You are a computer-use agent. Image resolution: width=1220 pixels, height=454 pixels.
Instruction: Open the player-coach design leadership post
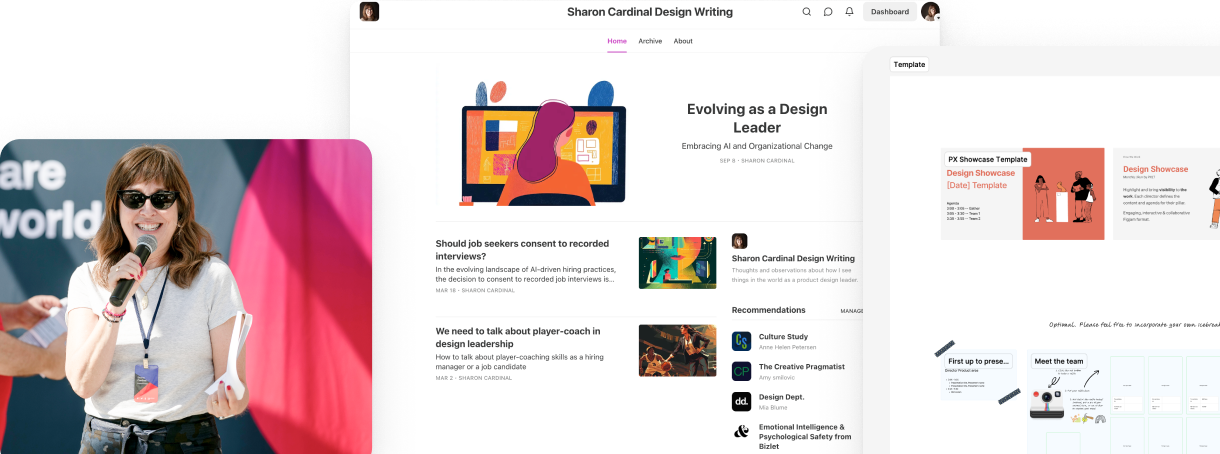(518, 337)
